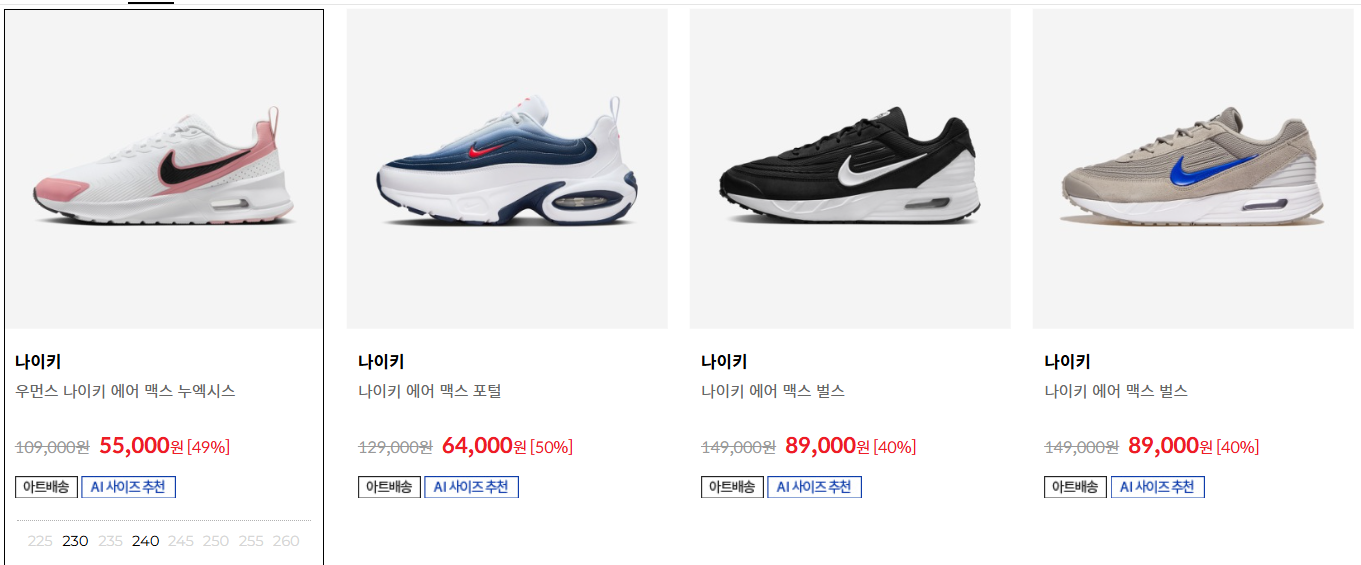
Task: Click AI 사이즈 추천 under the gray Air Max Verse
Action: [1157, 487]
